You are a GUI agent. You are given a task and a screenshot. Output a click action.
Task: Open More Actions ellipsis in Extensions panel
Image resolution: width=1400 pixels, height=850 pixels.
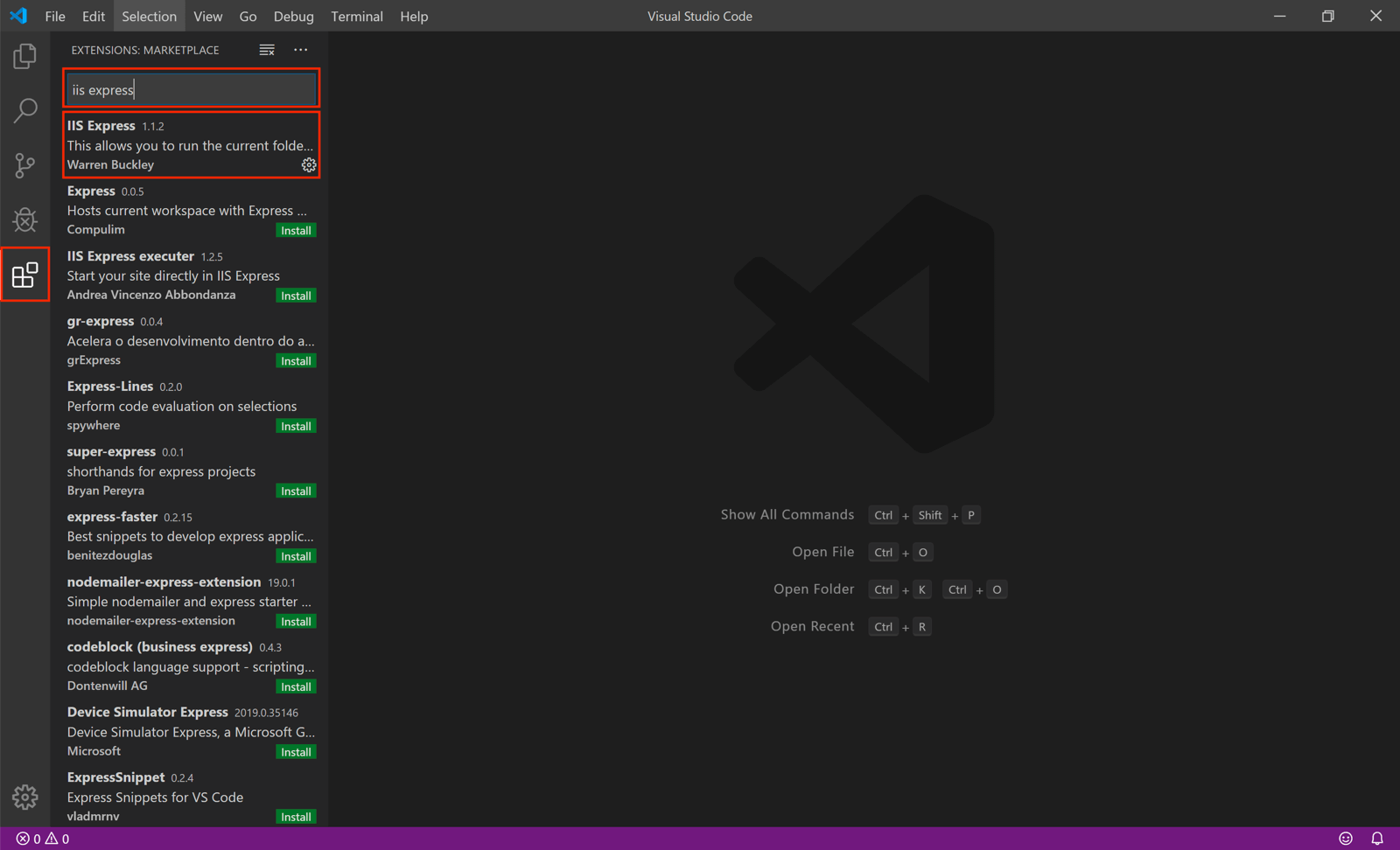pos(300,50)
